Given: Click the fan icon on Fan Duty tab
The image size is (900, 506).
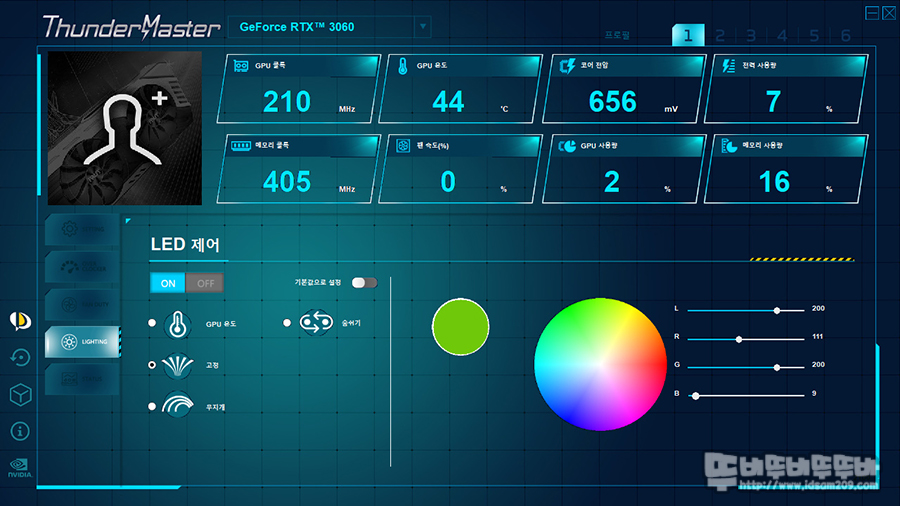Looking at the screenshot, I should pos(69,305).
